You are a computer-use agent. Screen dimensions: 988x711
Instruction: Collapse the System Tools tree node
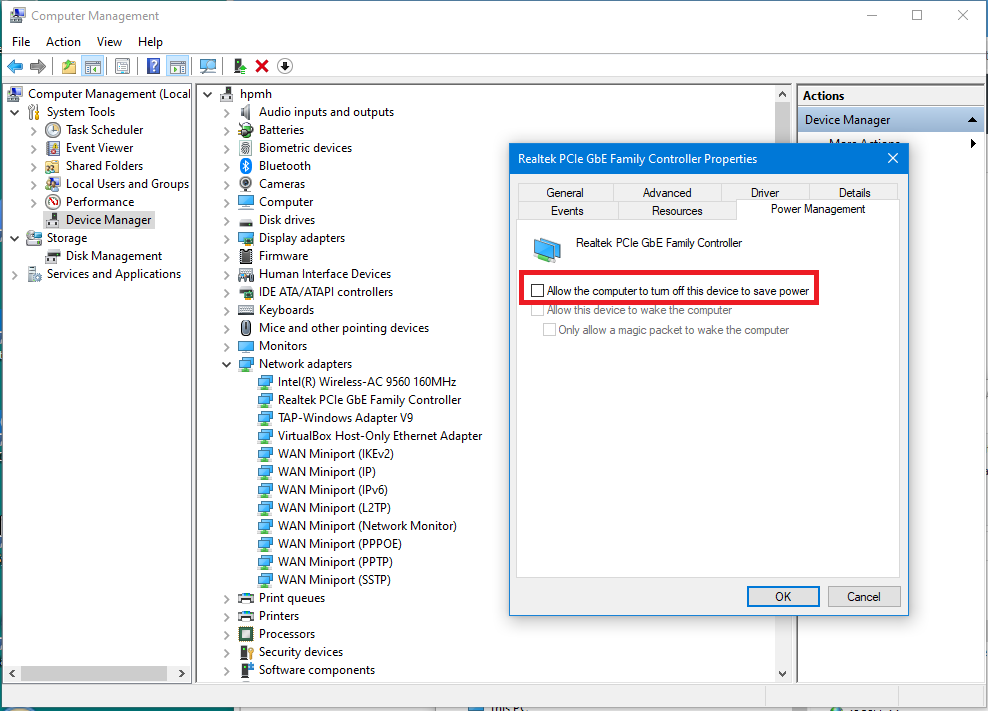(x=15, y=111)
